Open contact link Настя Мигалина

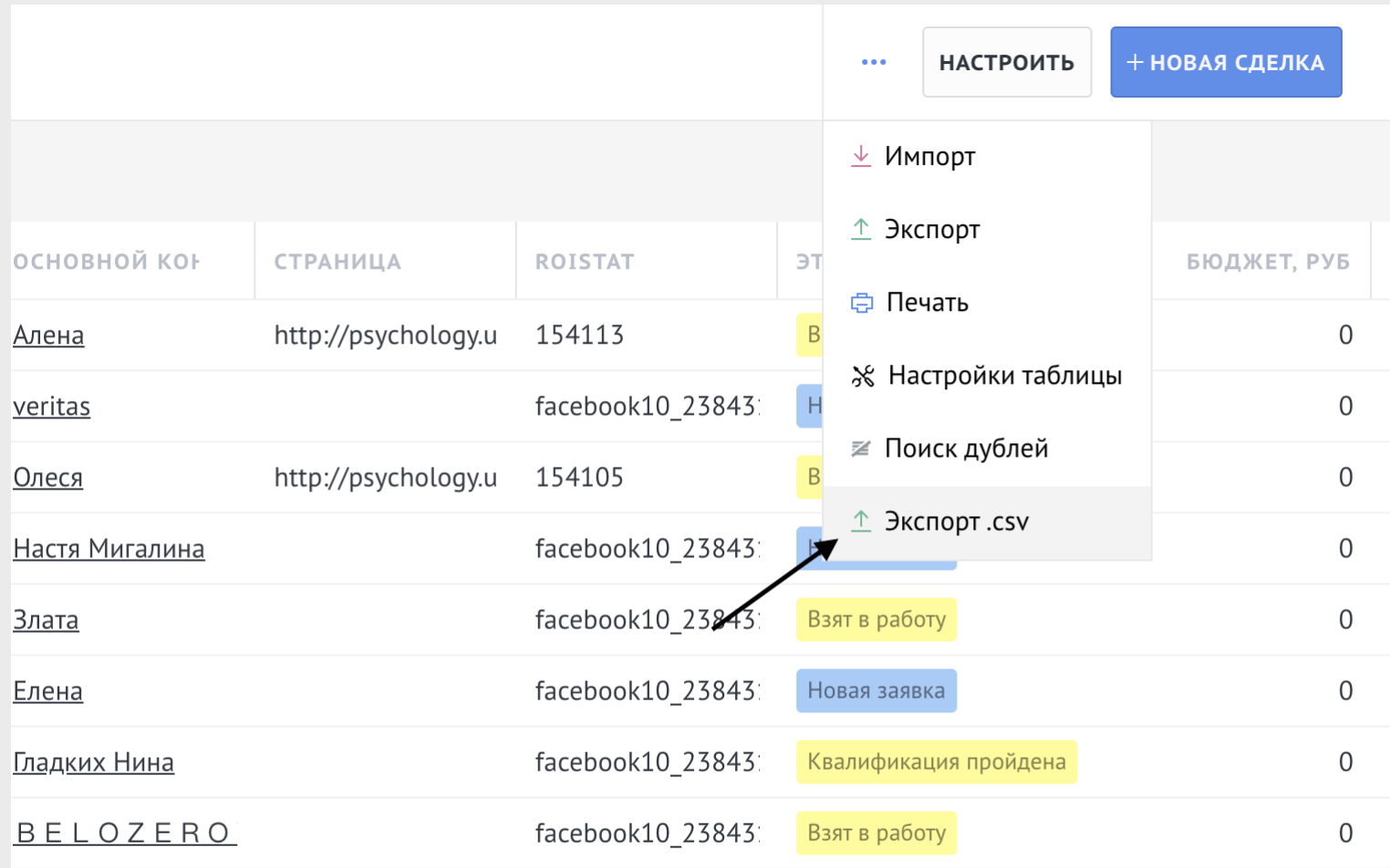109,549
